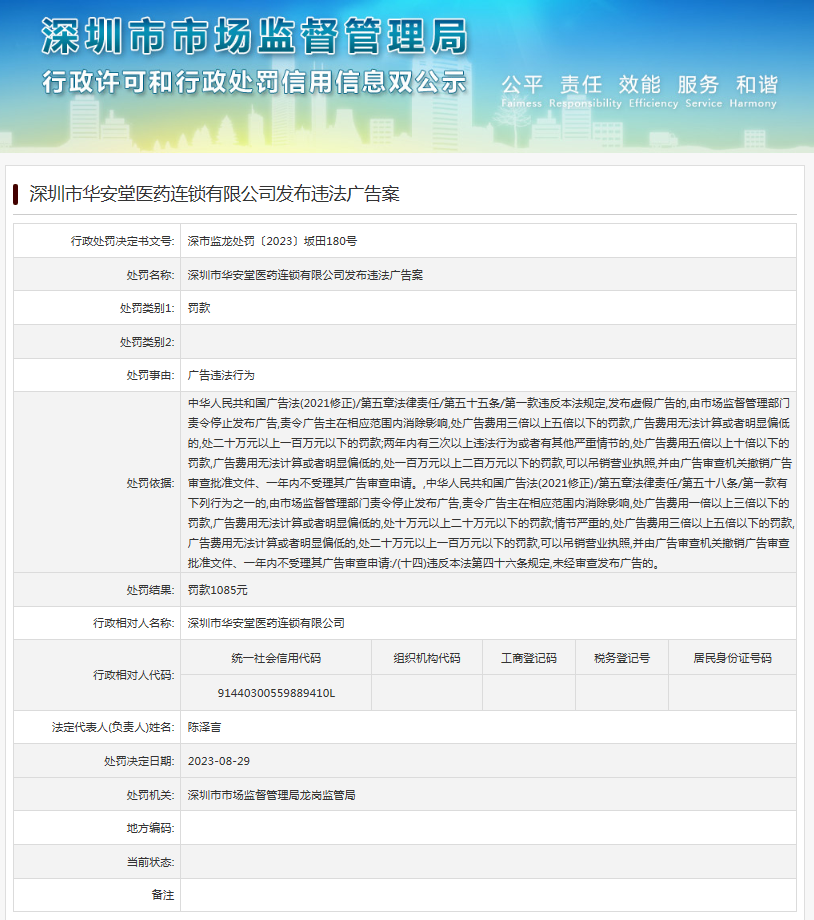Click the 罚款1085元 value
Viewport: 814px width, 920px height.
click(218, 590)
